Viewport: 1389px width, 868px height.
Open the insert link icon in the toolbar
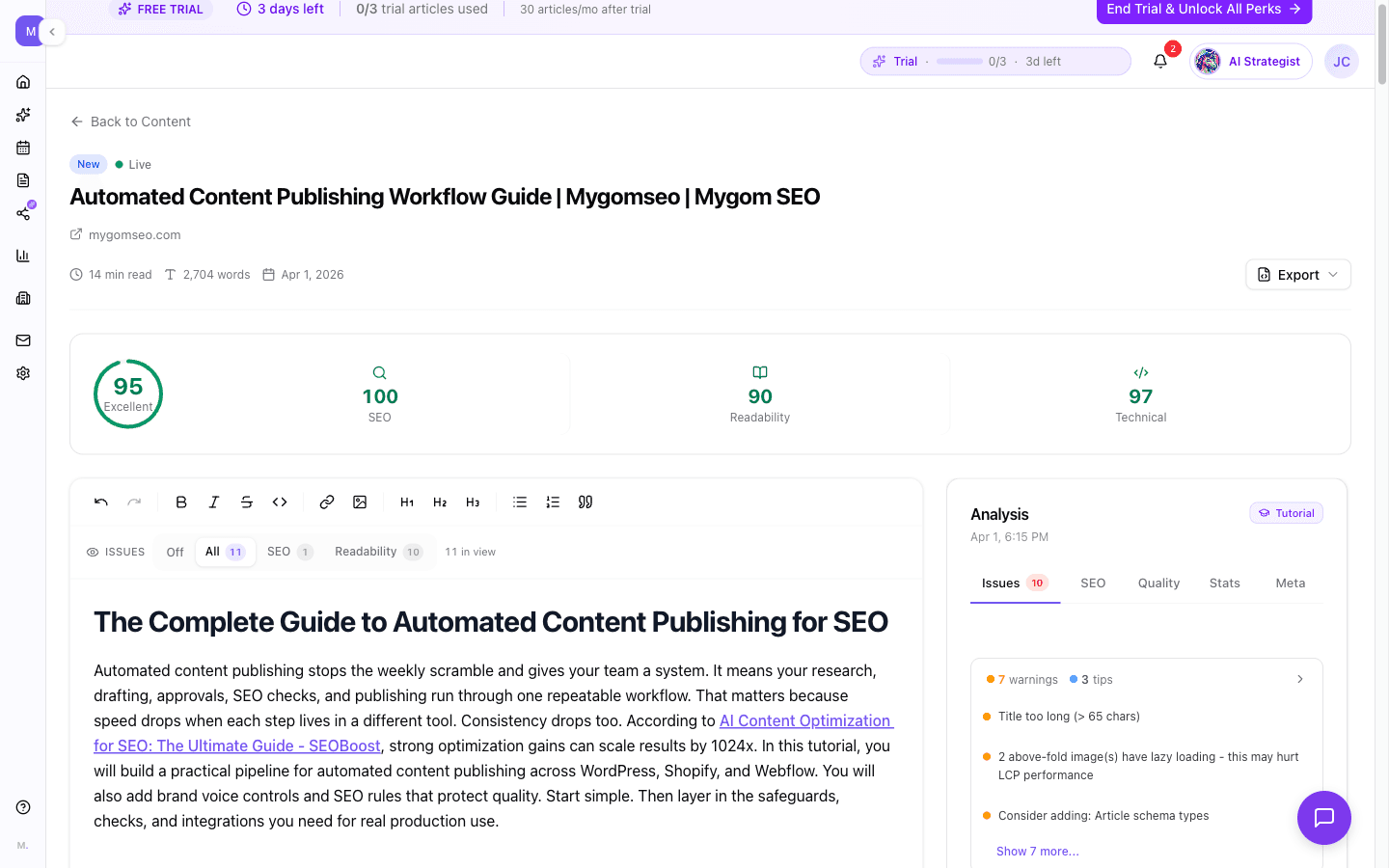(x=326, y=502)
